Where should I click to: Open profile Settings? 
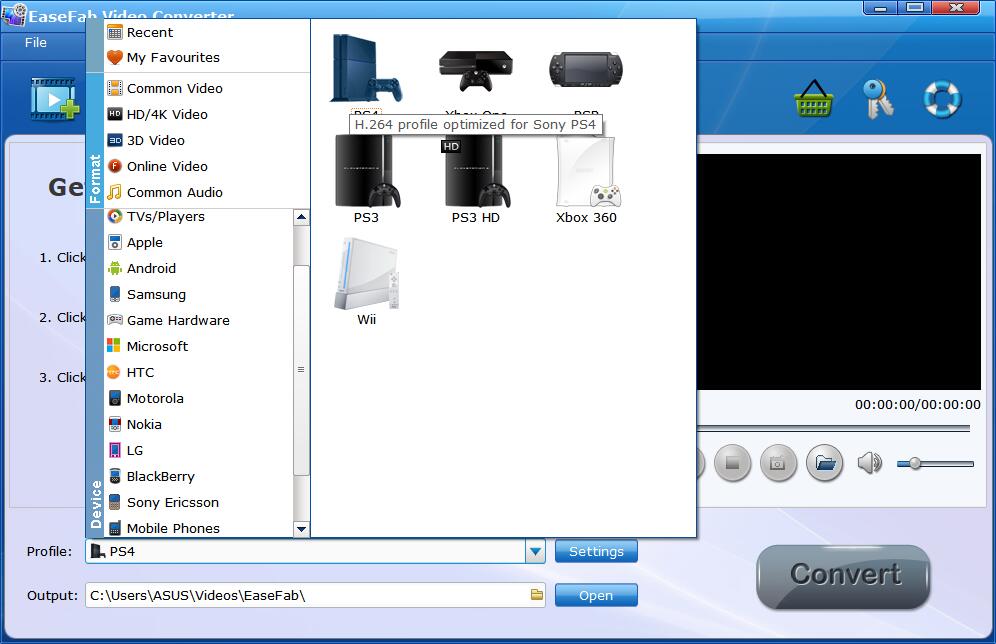tap(596, 551)
